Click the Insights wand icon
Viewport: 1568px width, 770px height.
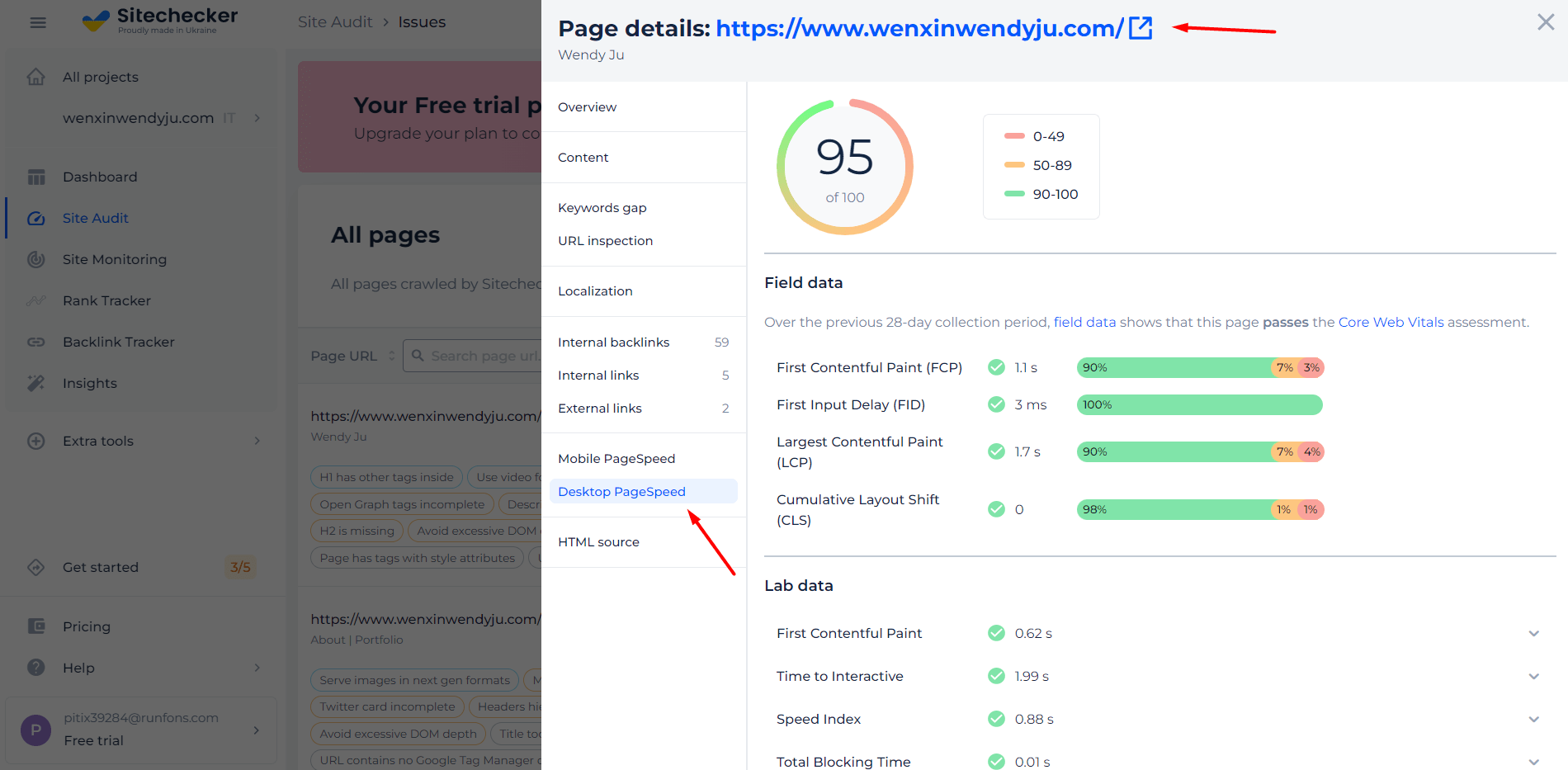(36, 383)
